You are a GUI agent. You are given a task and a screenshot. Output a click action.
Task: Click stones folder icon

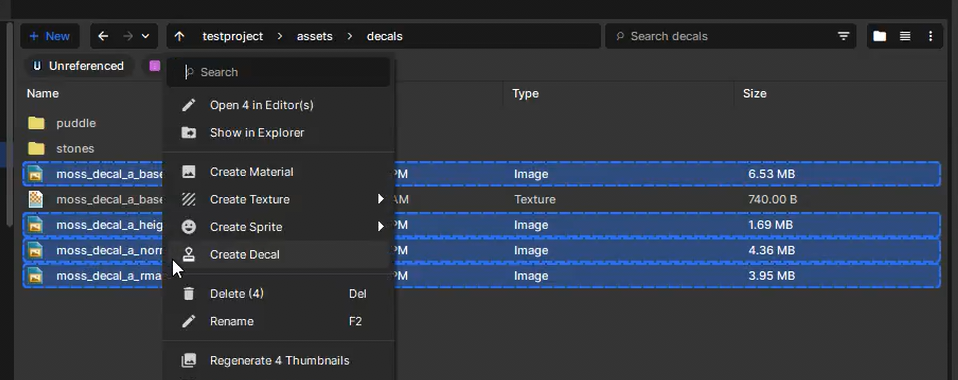(37, 148)
